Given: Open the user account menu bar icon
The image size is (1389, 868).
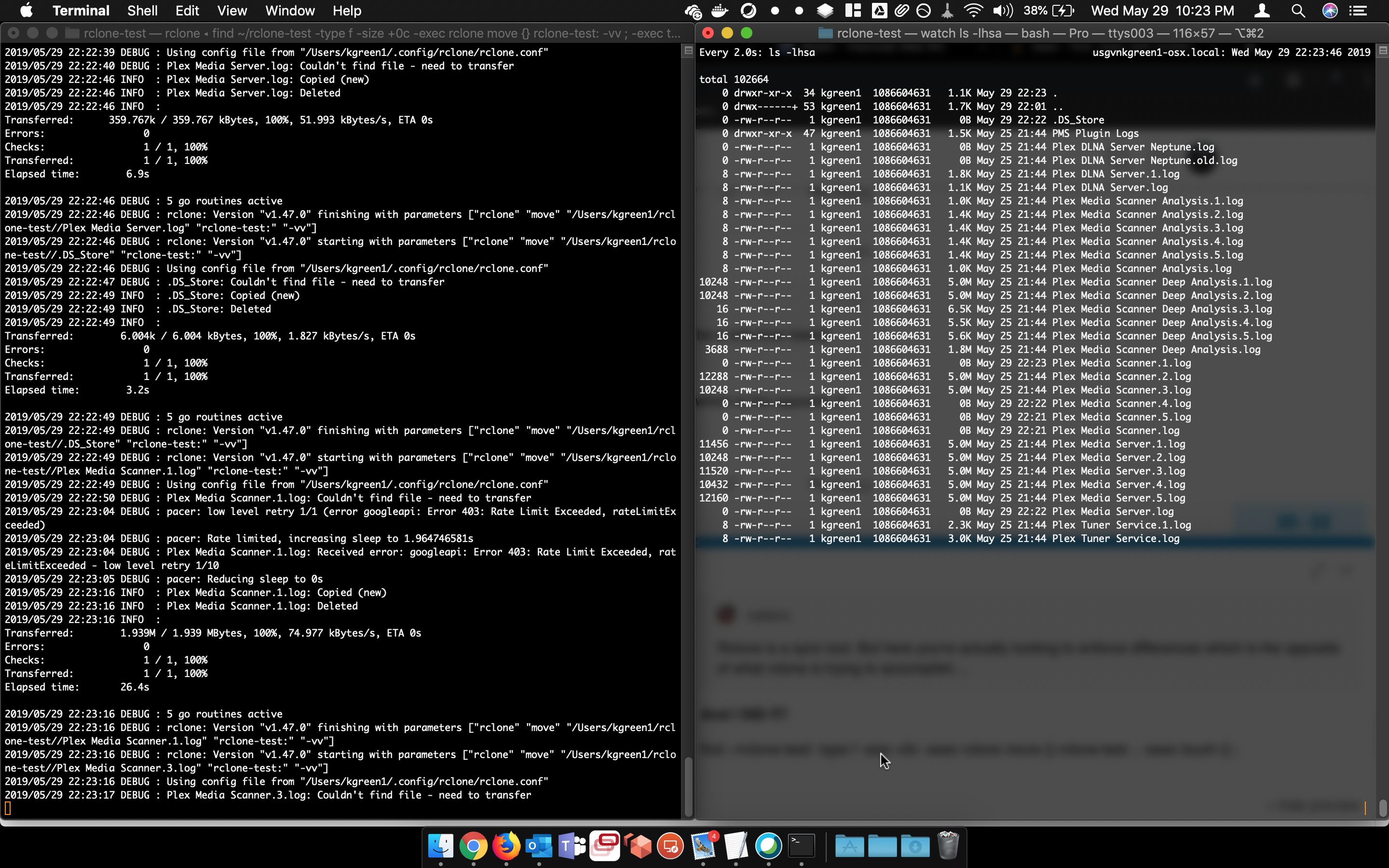Looking at the screenshot, I should tap(1262, 10).
